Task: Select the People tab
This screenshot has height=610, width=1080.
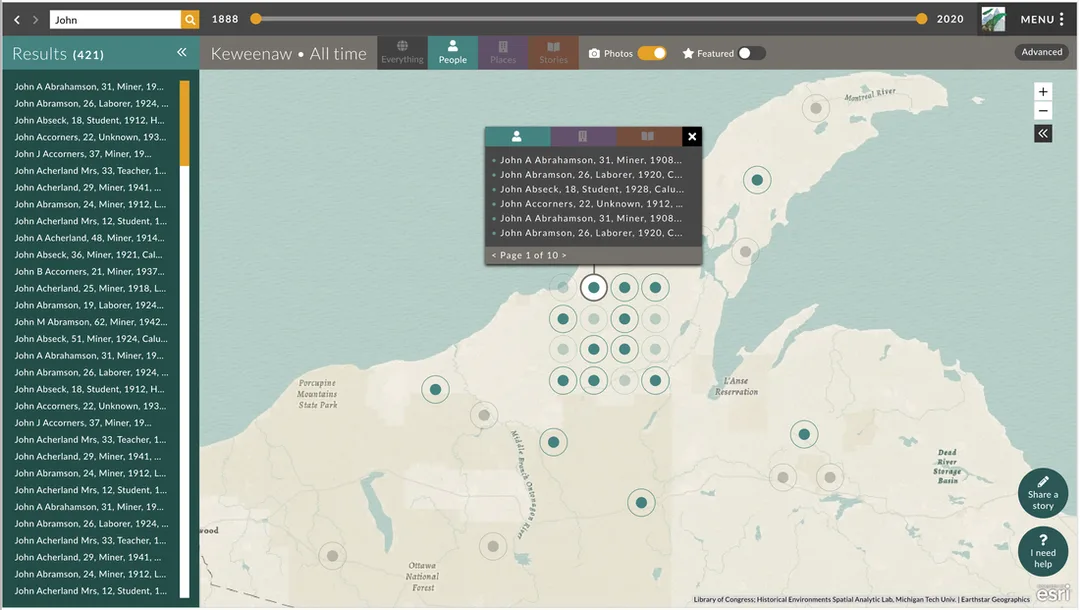Action: (453, 52)
